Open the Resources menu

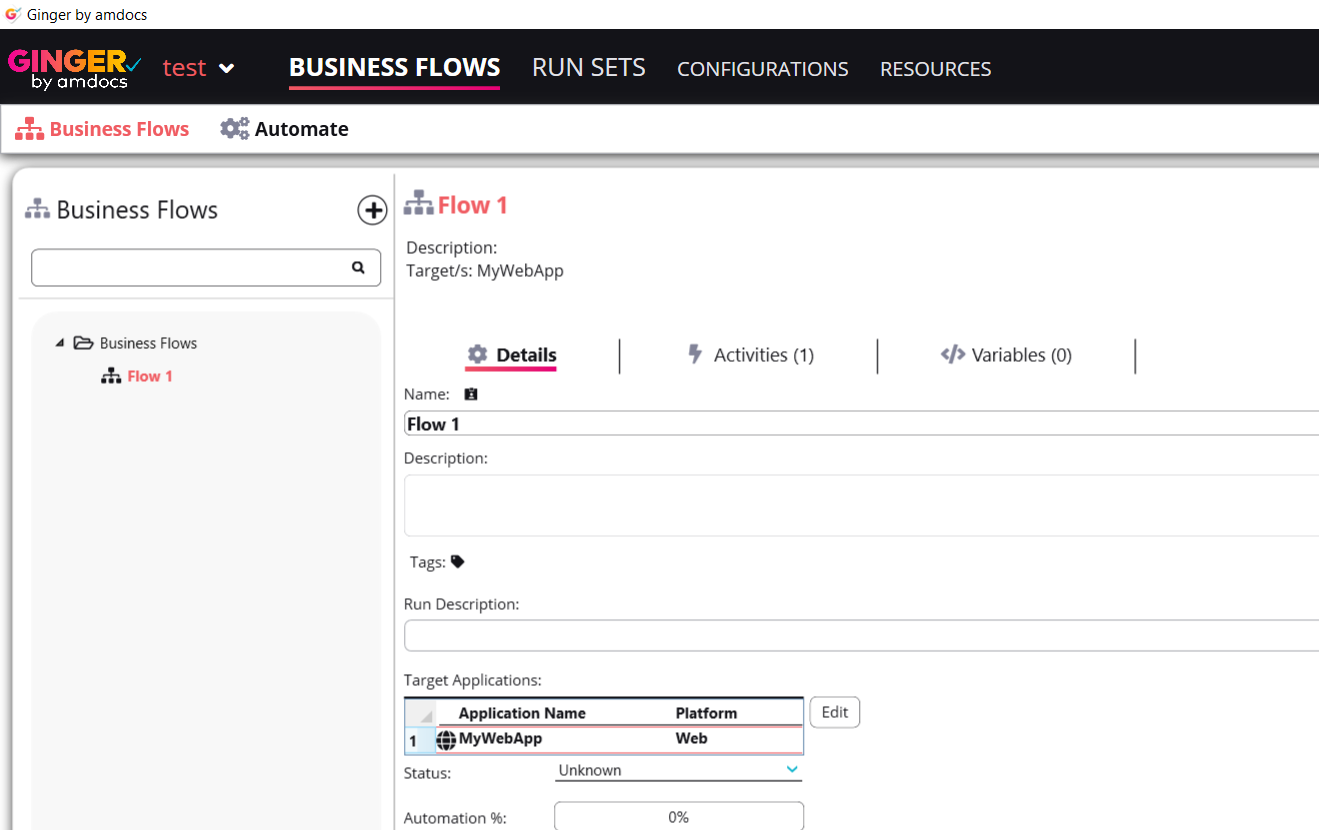[x=935, y=69]
